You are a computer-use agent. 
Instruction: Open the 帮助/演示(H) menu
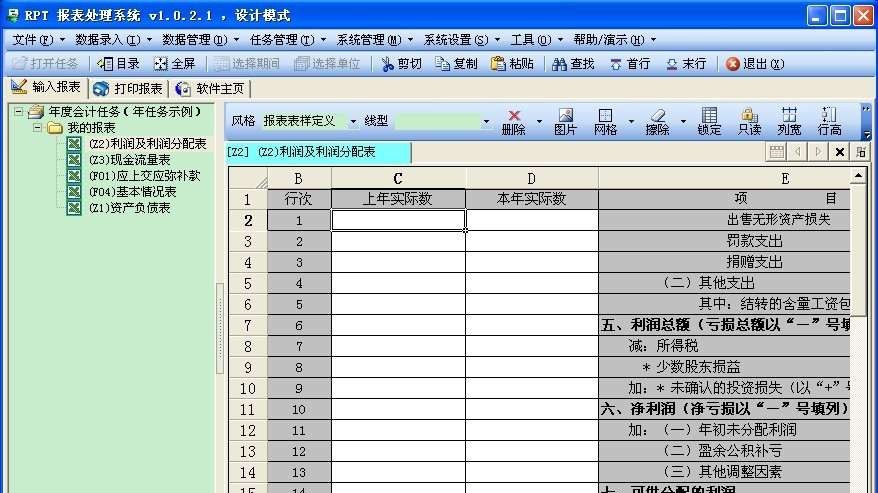(614, 40)
